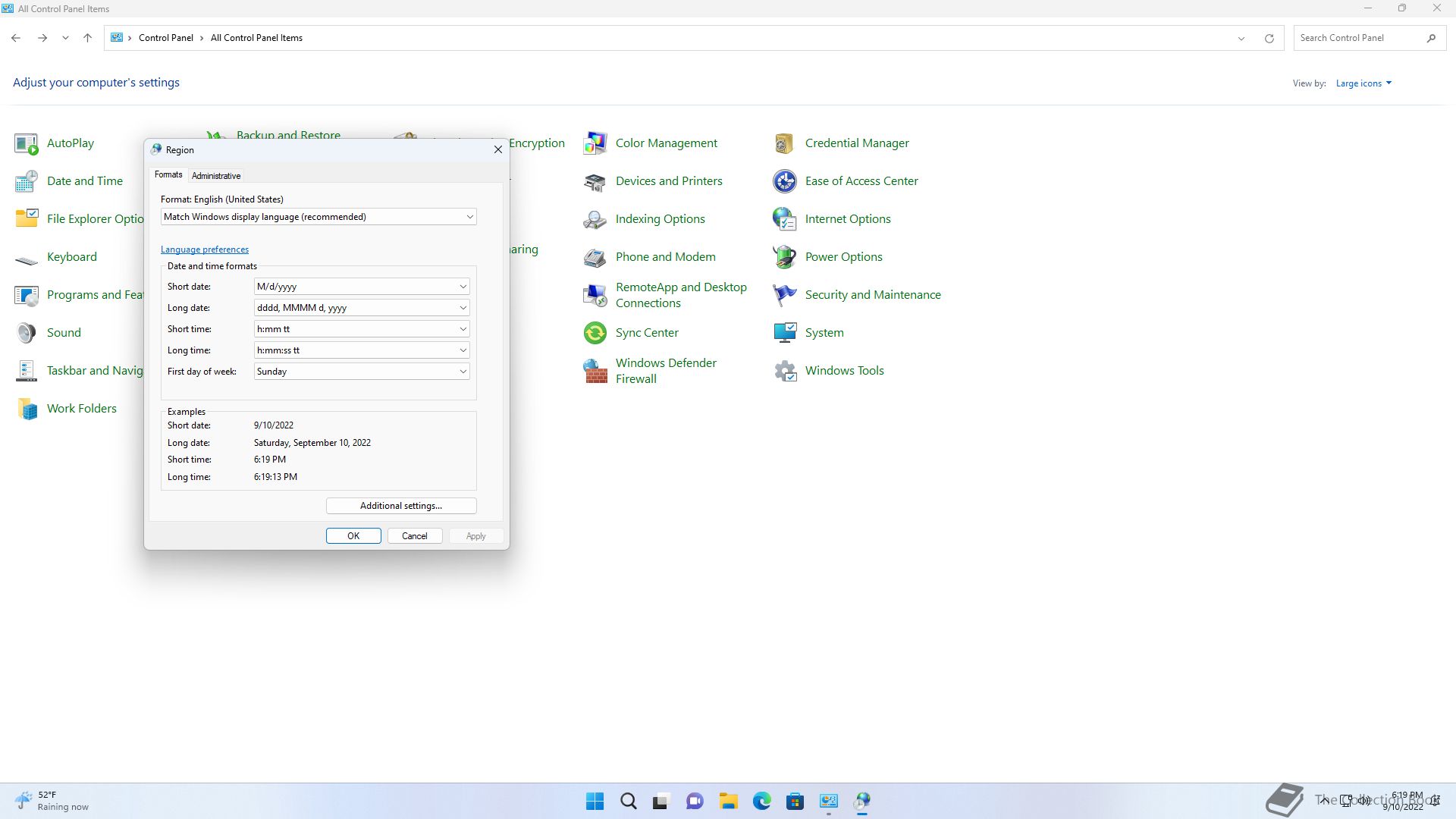The image size is (1456, 819).
Task: Open the Work Folders icon
Action: click(x=27, y=409)
